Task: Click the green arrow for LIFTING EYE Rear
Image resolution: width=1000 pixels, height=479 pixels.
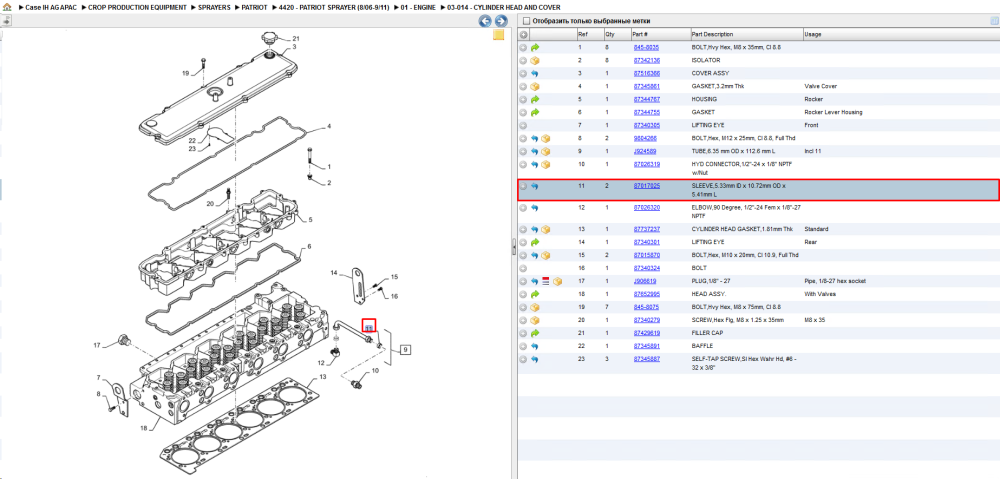Action: point(535,242)
